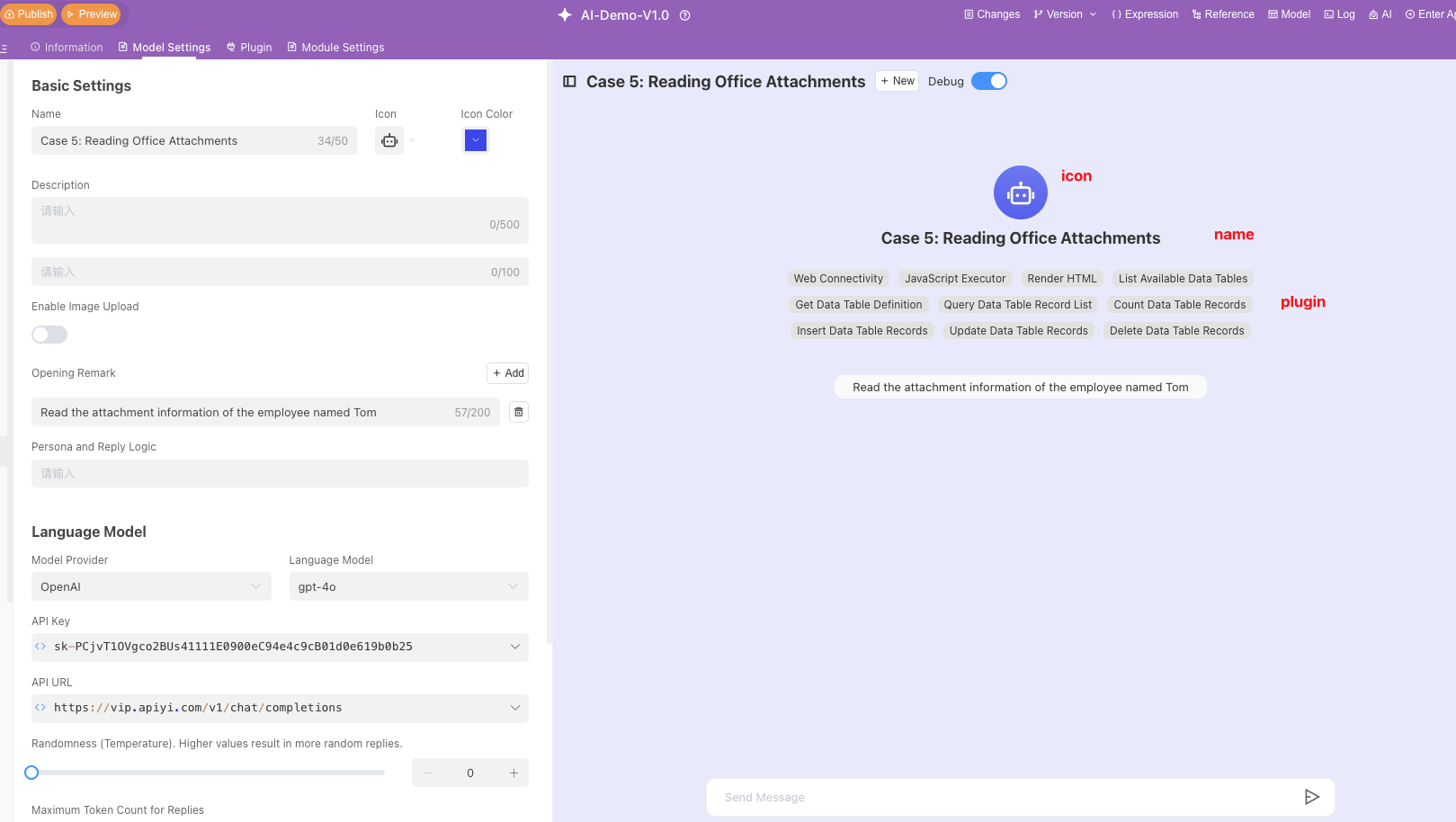Switch to the Plugin tab
This screenshot has width=1456, height=822.
tap(249, 48)
